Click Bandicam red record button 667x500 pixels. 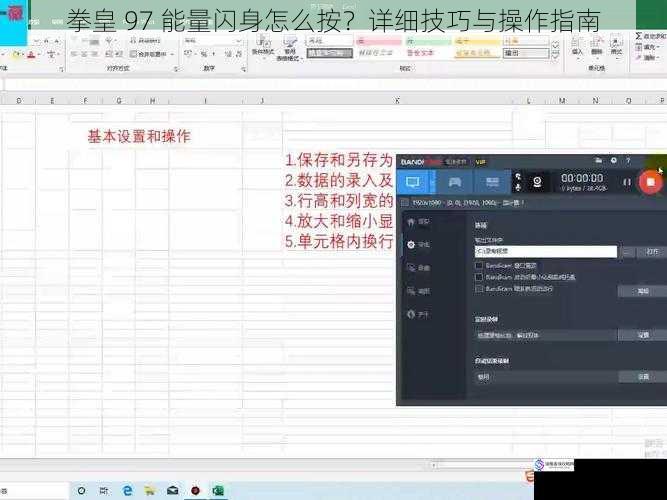point(650,182)
